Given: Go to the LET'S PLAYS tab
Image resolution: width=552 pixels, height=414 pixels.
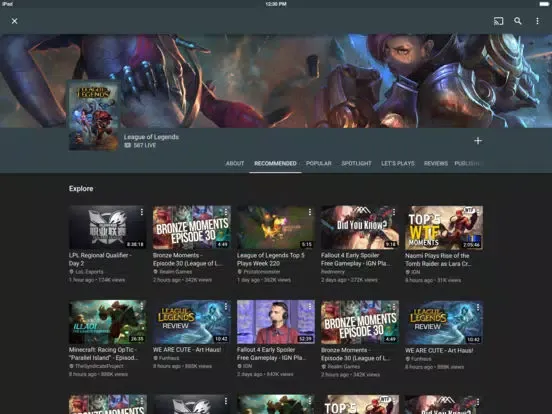Looking at the screenshot, I should click(398, 163).
